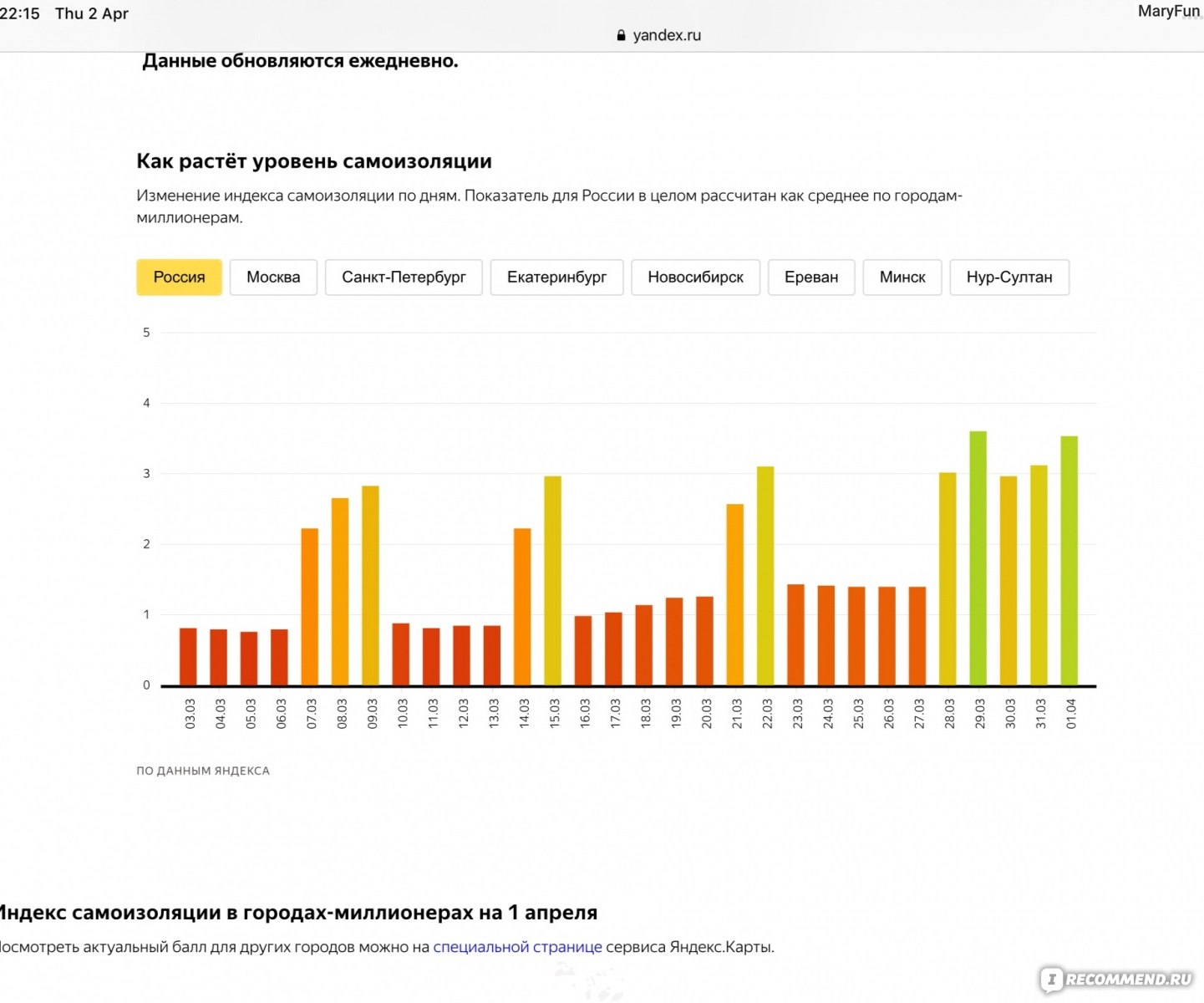1204x1003 pixels.
Task: Tap the orange bar for 21.03
Action: [x=735, y=595]
